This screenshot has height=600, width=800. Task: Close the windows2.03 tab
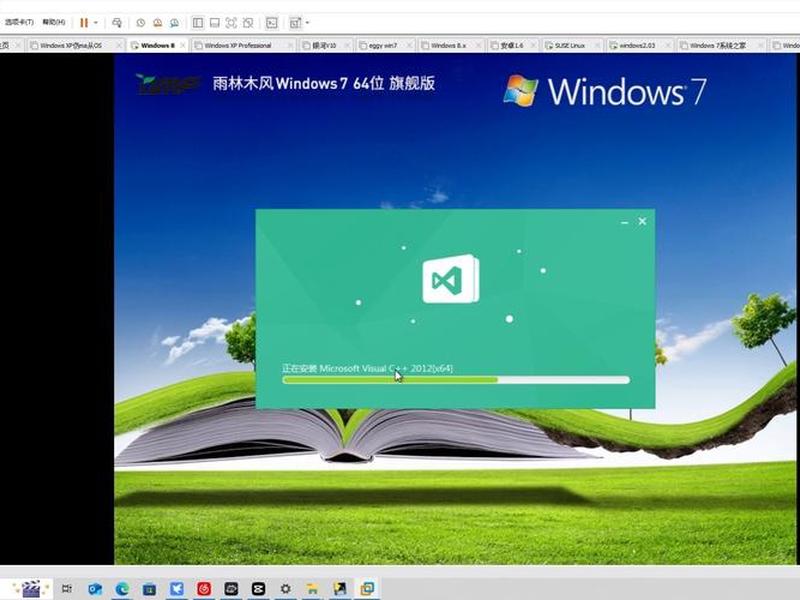point(669,45)
